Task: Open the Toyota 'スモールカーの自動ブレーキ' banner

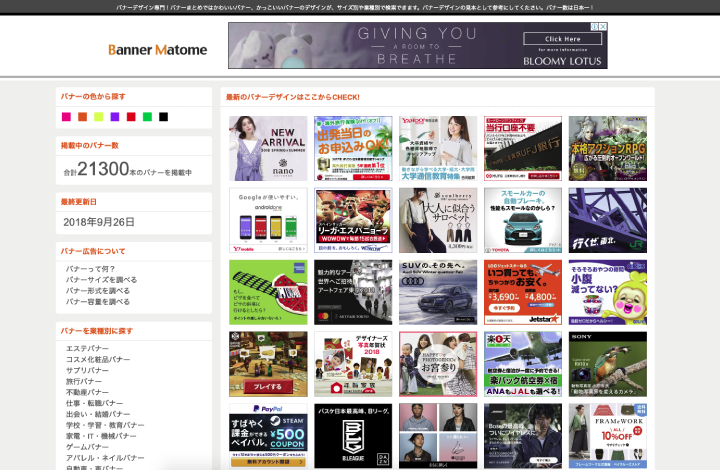Action: pyautogui.click(x=523, y=220)
